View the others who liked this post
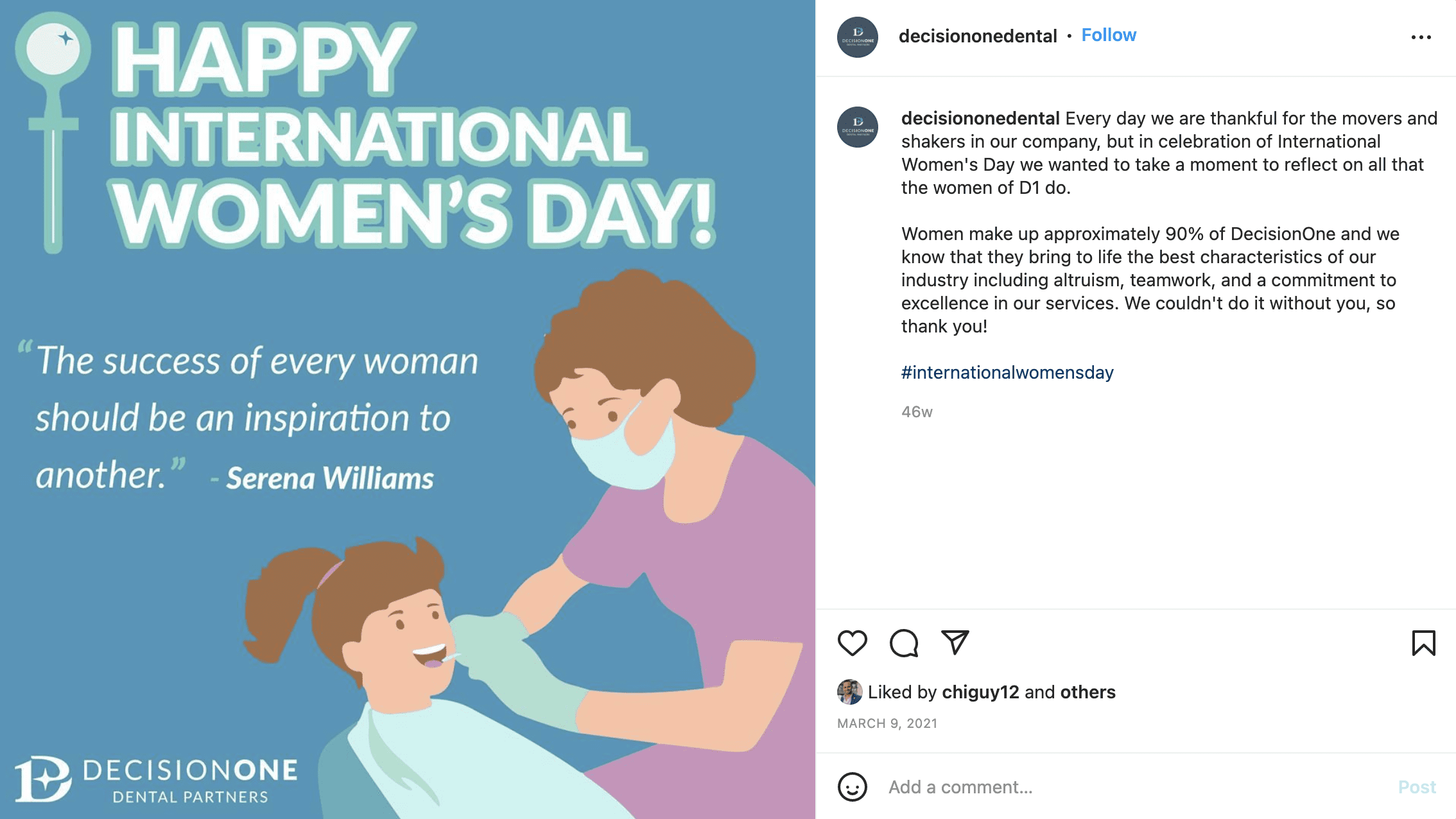This screenshot has width=1456, height=819. [1088, 692]
